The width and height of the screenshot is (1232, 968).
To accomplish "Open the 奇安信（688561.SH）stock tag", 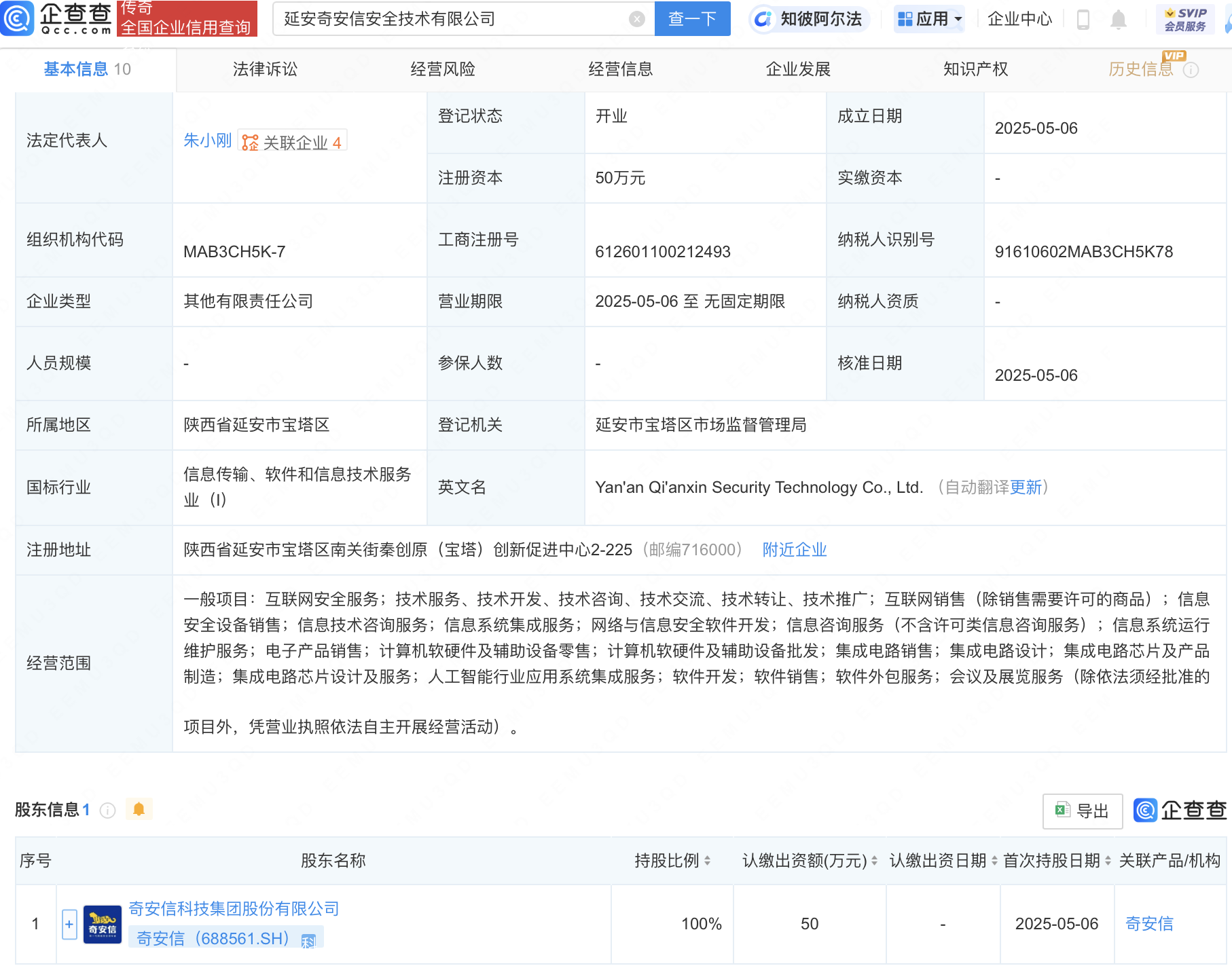I will tap(225, 939).
